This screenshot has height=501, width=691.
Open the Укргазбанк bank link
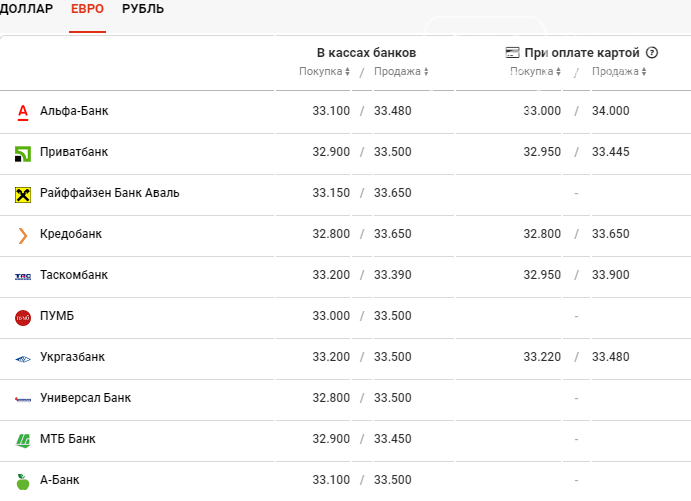coord(72,357)
